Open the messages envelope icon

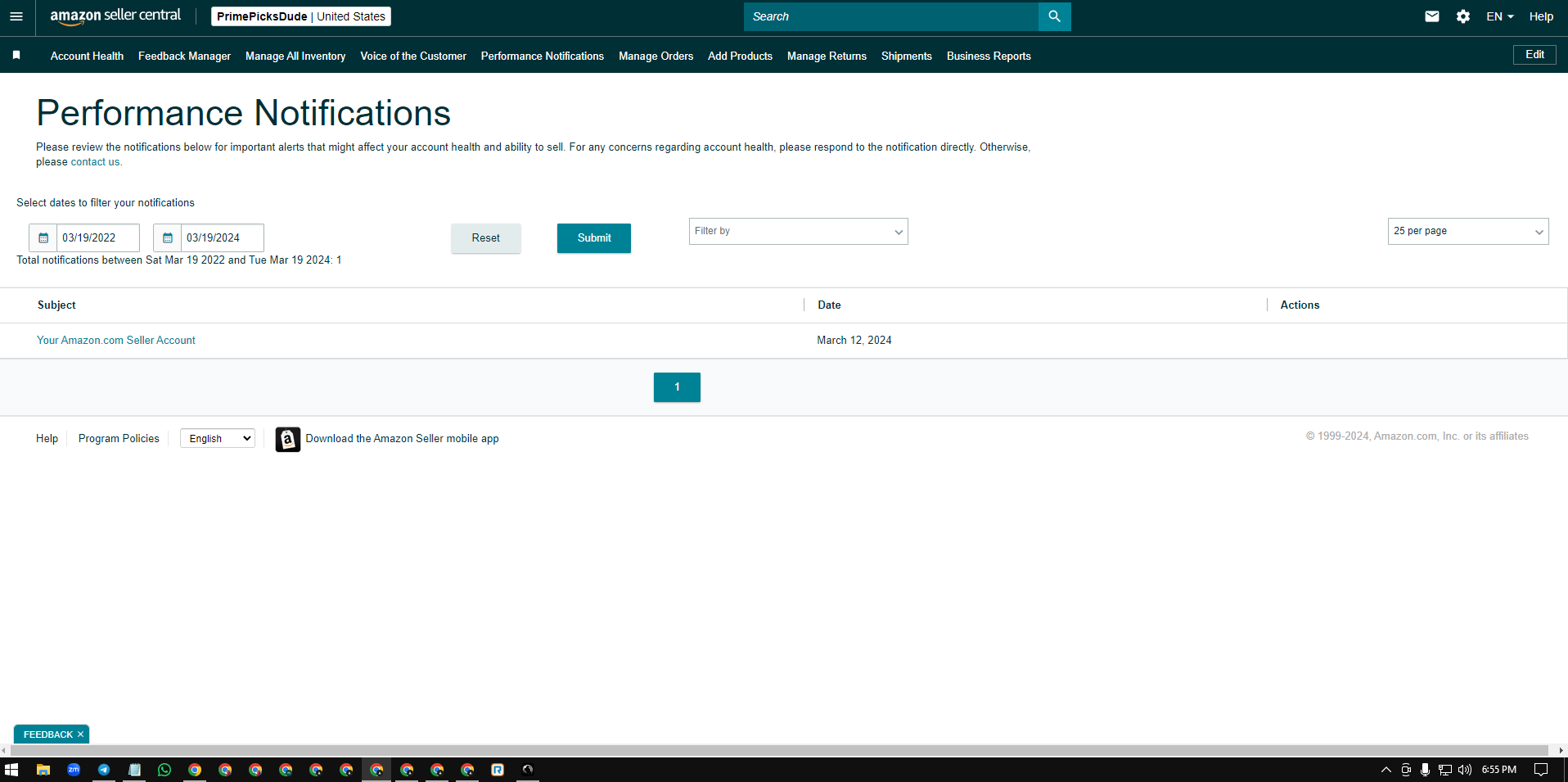pyautogui.click(x=1431, y=16)
